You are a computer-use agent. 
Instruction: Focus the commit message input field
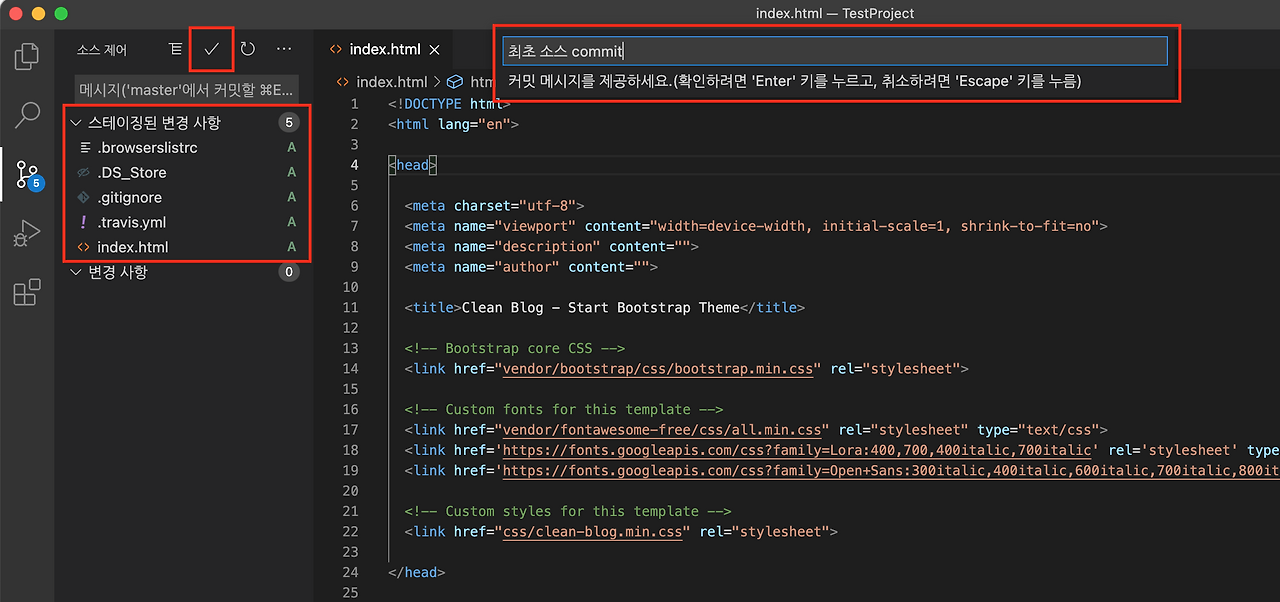click(835, 51)
